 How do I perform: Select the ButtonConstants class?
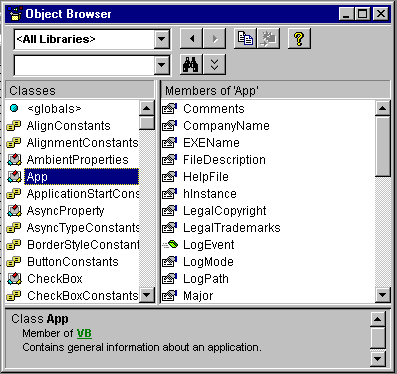(73, 262)
